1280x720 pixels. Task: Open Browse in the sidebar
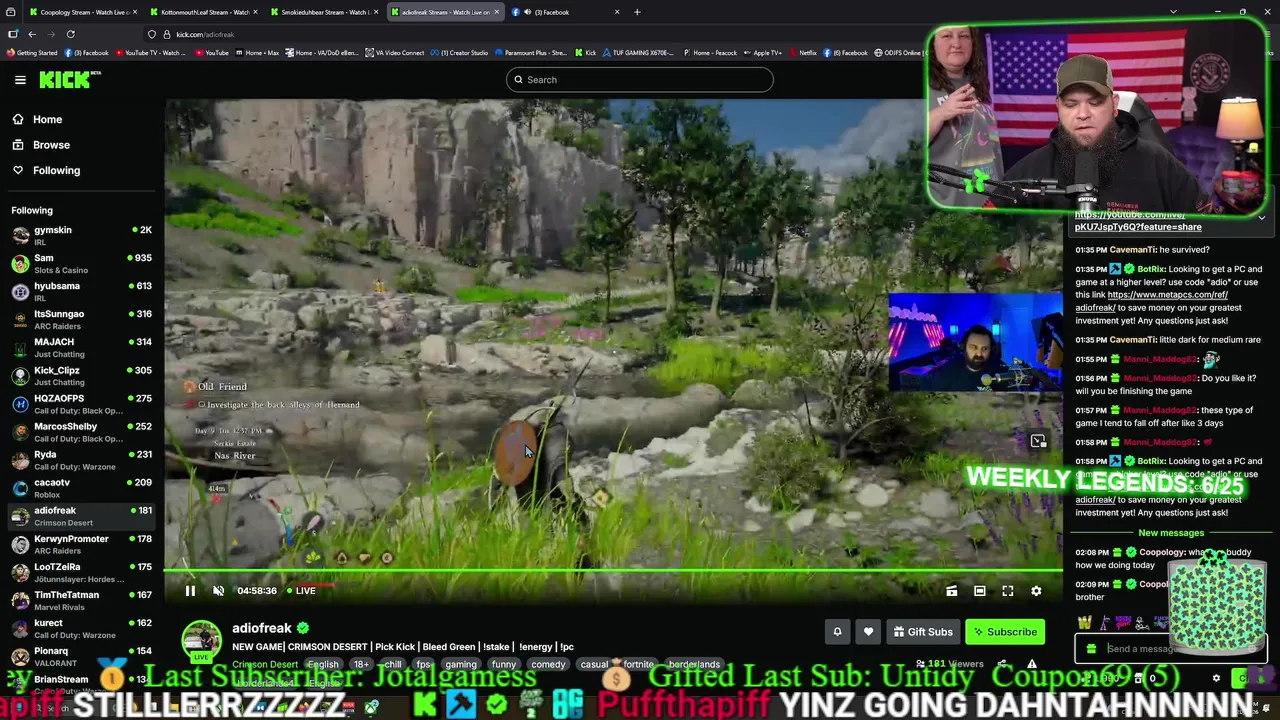pos(51,145)
